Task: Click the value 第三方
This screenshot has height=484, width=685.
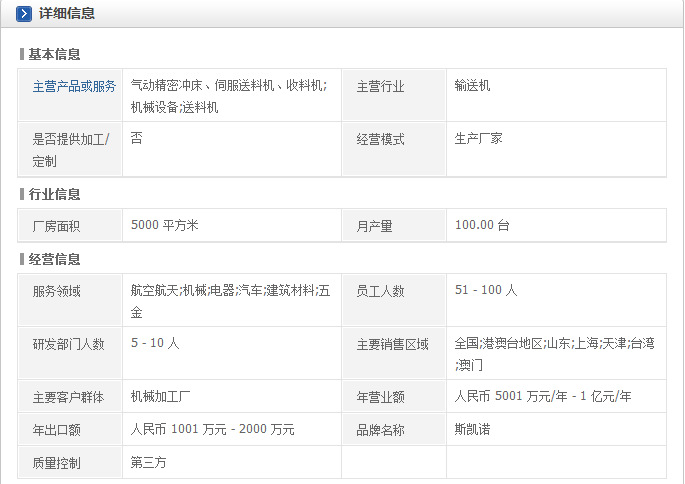Action: point(149,462)
